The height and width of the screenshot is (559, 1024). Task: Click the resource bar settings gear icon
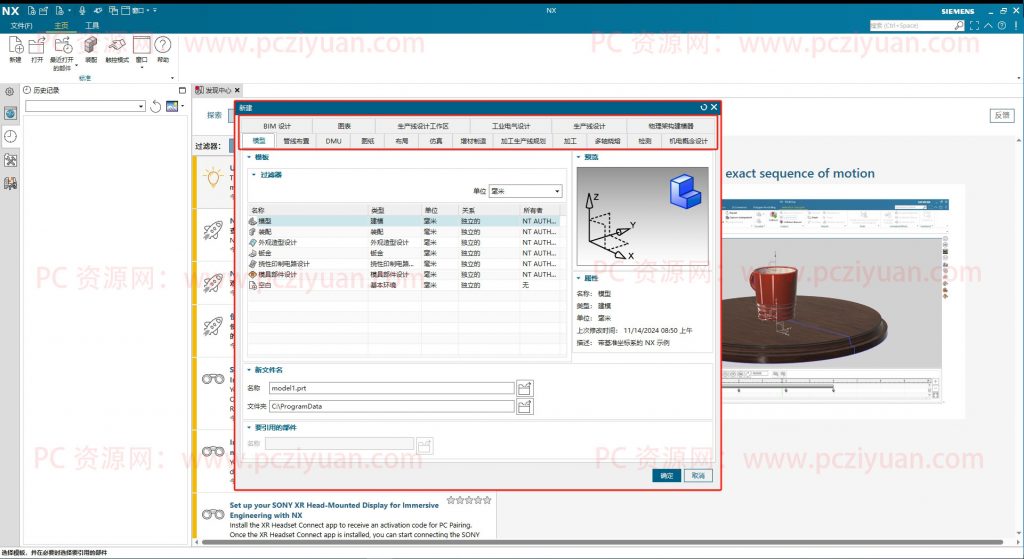point(10,92)
